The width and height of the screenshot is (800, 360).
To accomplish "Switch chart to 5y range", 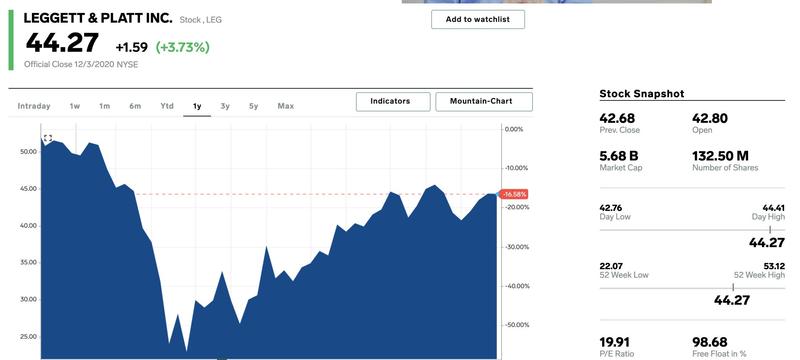I will point(254,106).
